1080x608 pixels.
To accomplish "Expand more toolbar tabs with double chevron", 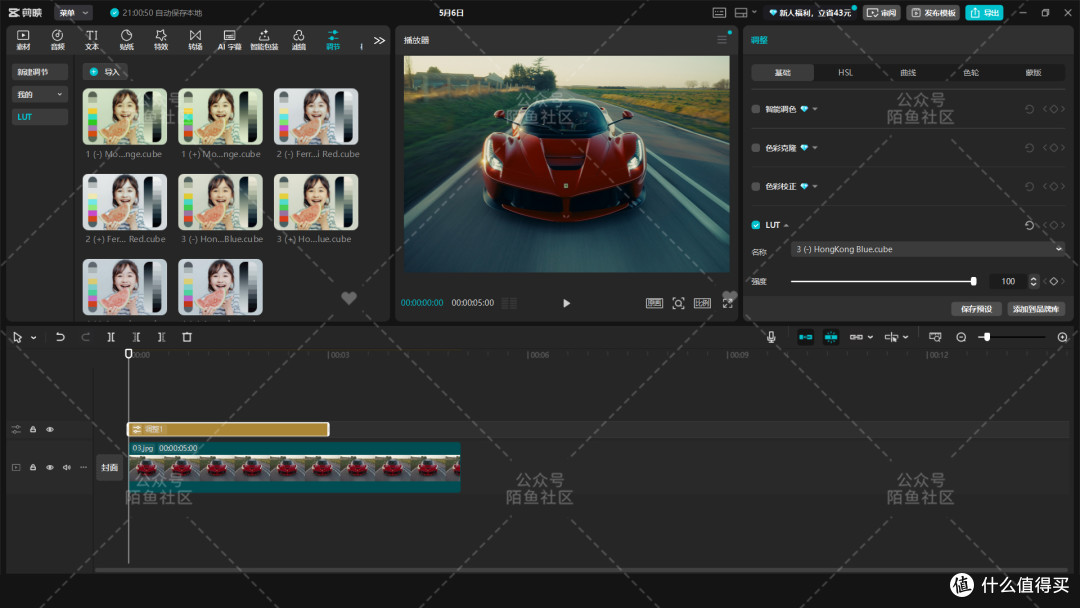I will 380,41.
